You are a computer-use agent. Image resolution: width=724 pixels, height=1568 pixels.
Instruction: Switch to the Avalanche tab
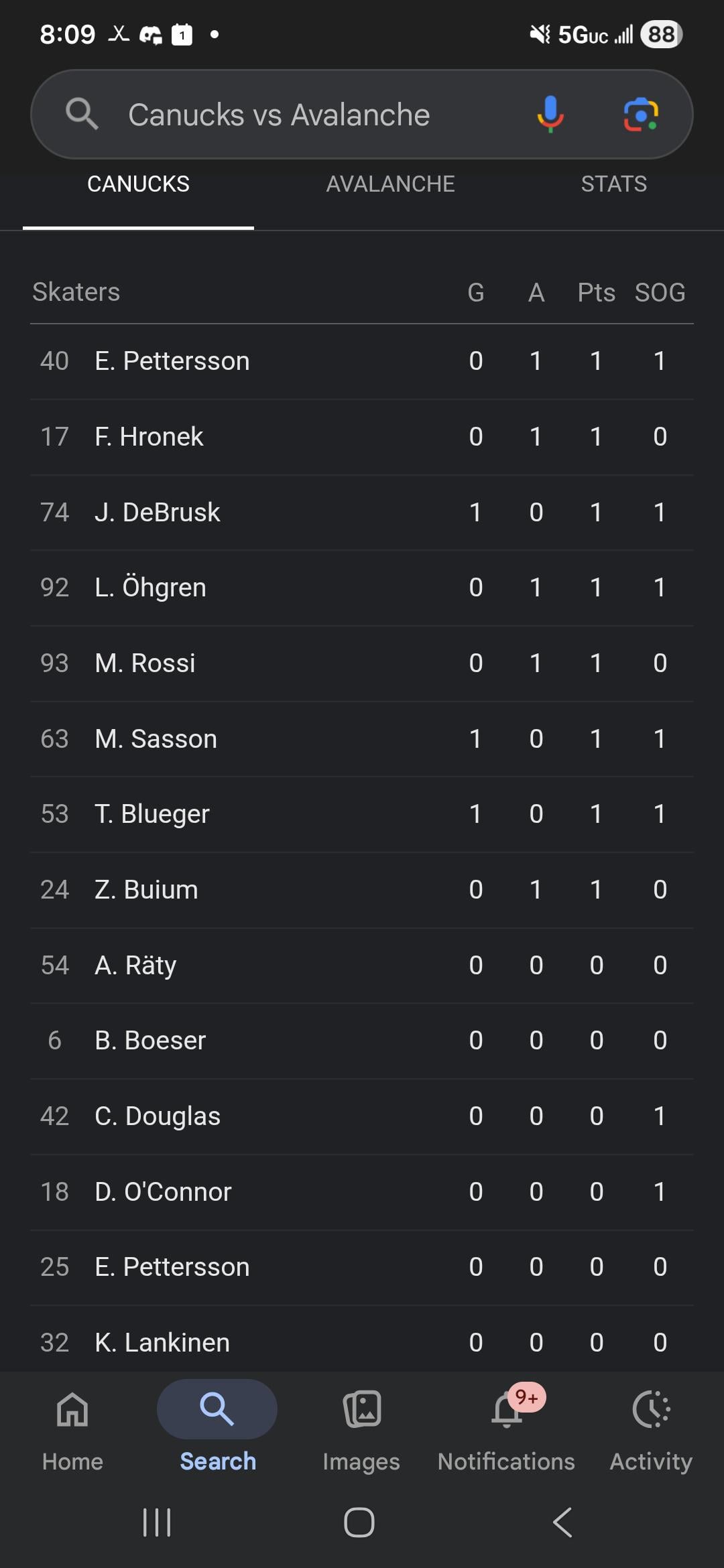pos(390,184)
